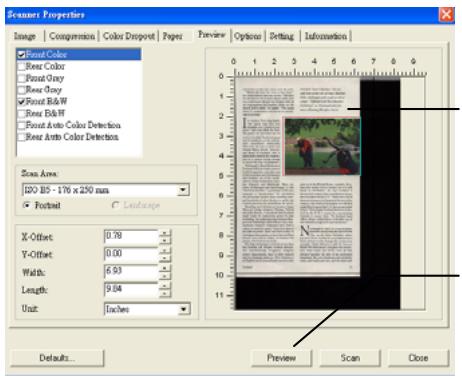Switch to the Paper tab

(172, 36)
